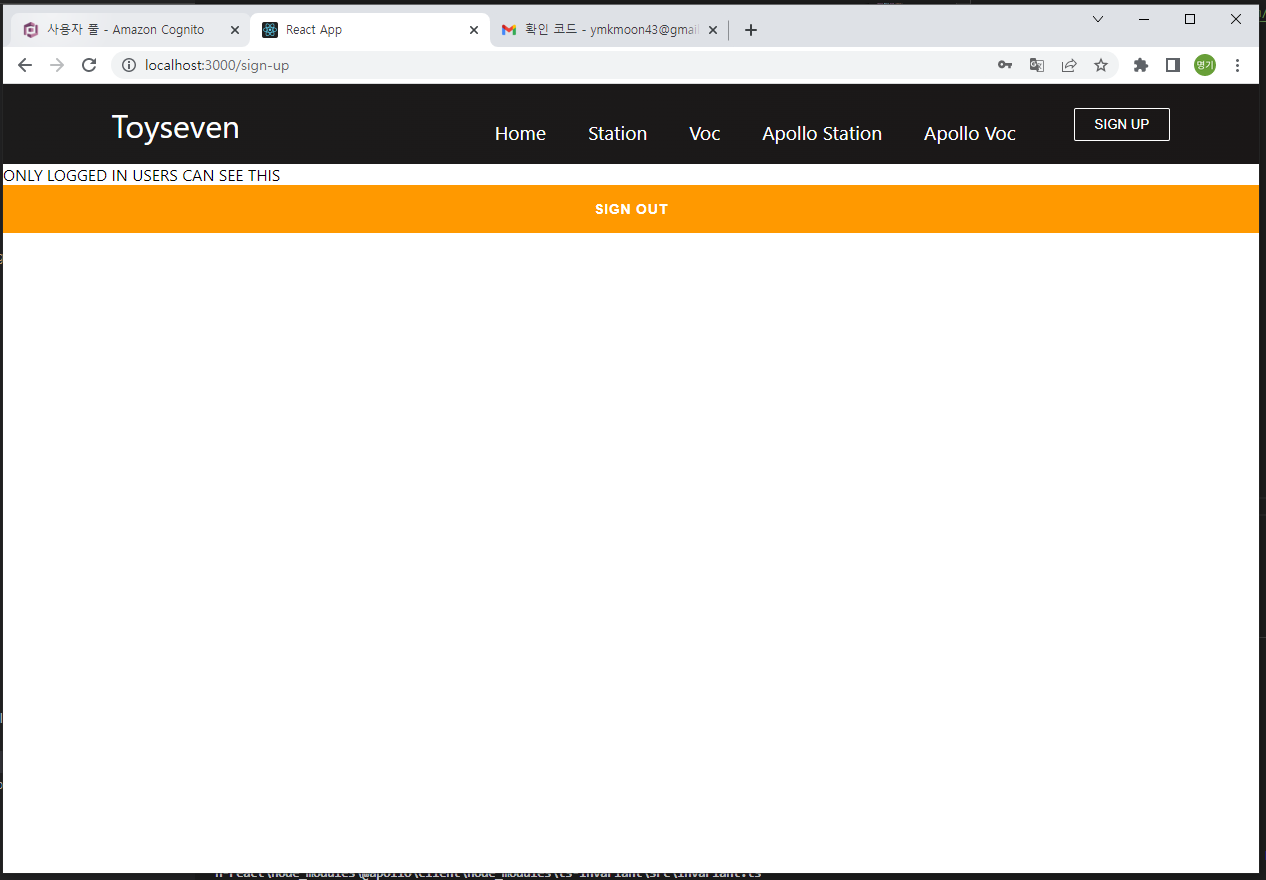The height and width of the screenshot is (880, 1266).
Task: Open Chrome's three-dot options menu
Action: (1237, 64)
